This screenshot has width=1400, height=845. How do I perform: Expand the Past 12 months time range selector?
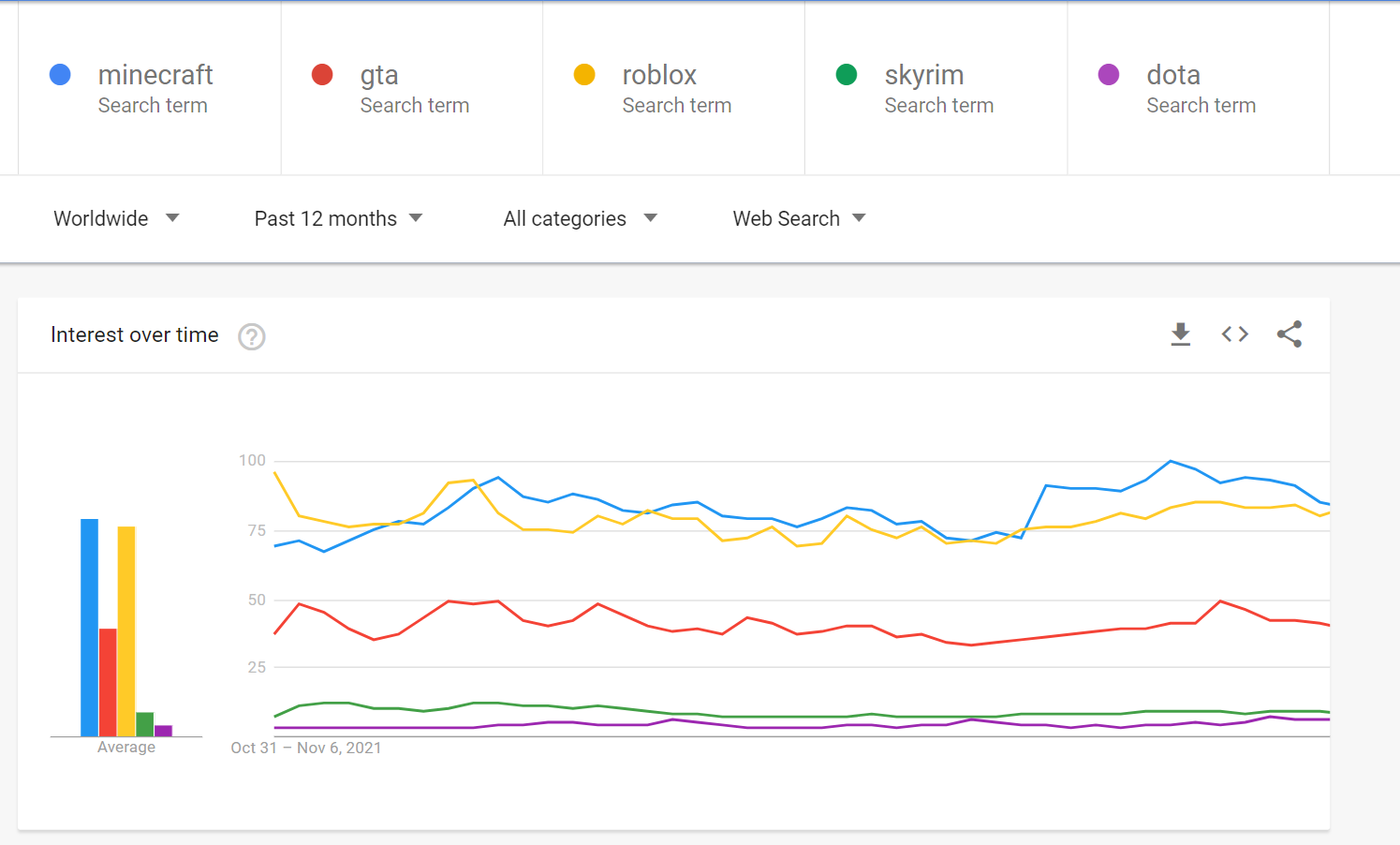[x=338, y=218]
